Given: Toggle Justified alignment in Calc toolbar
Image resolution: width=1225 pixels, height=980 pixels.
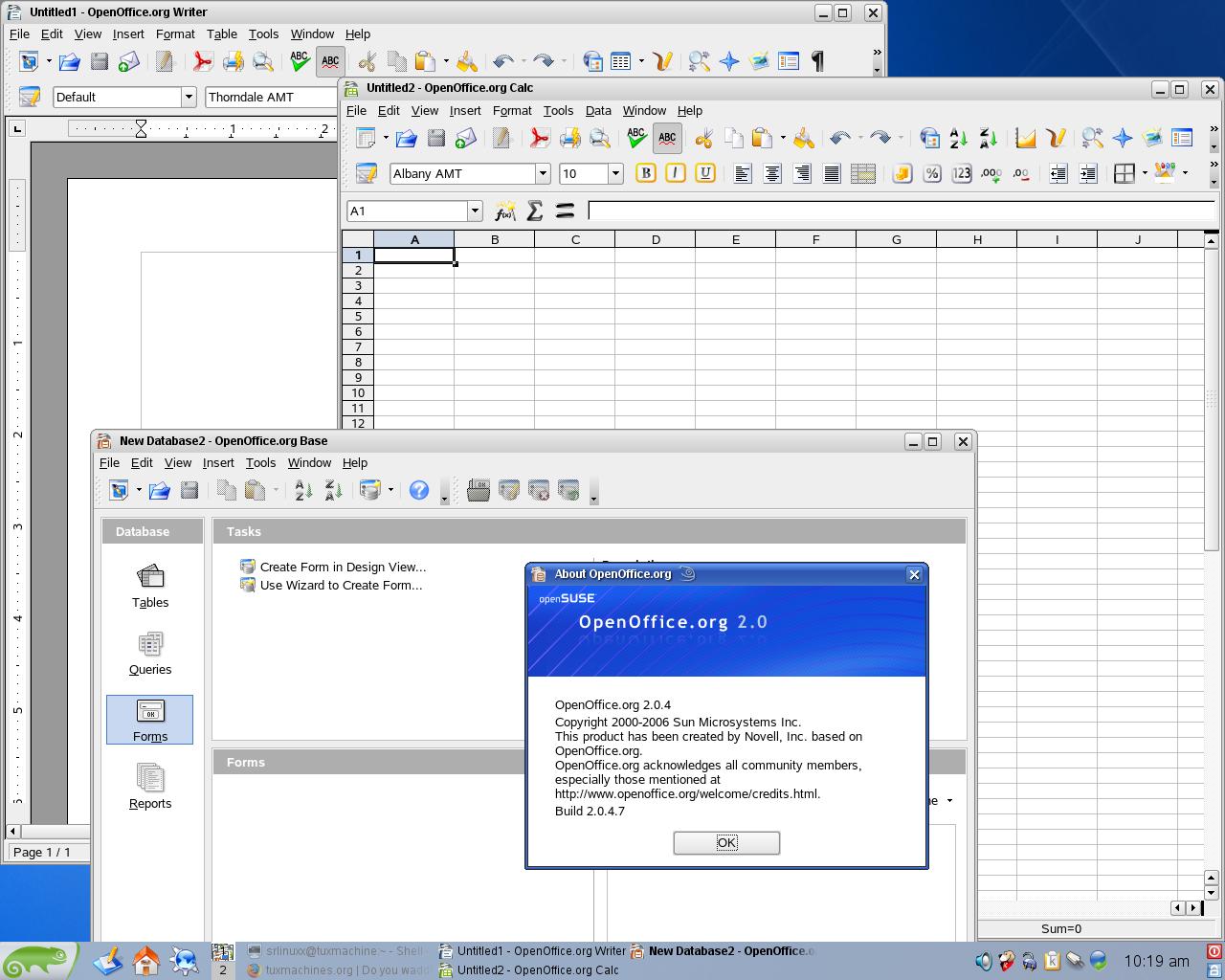Looking at the screenshot, I should [832, 173].
